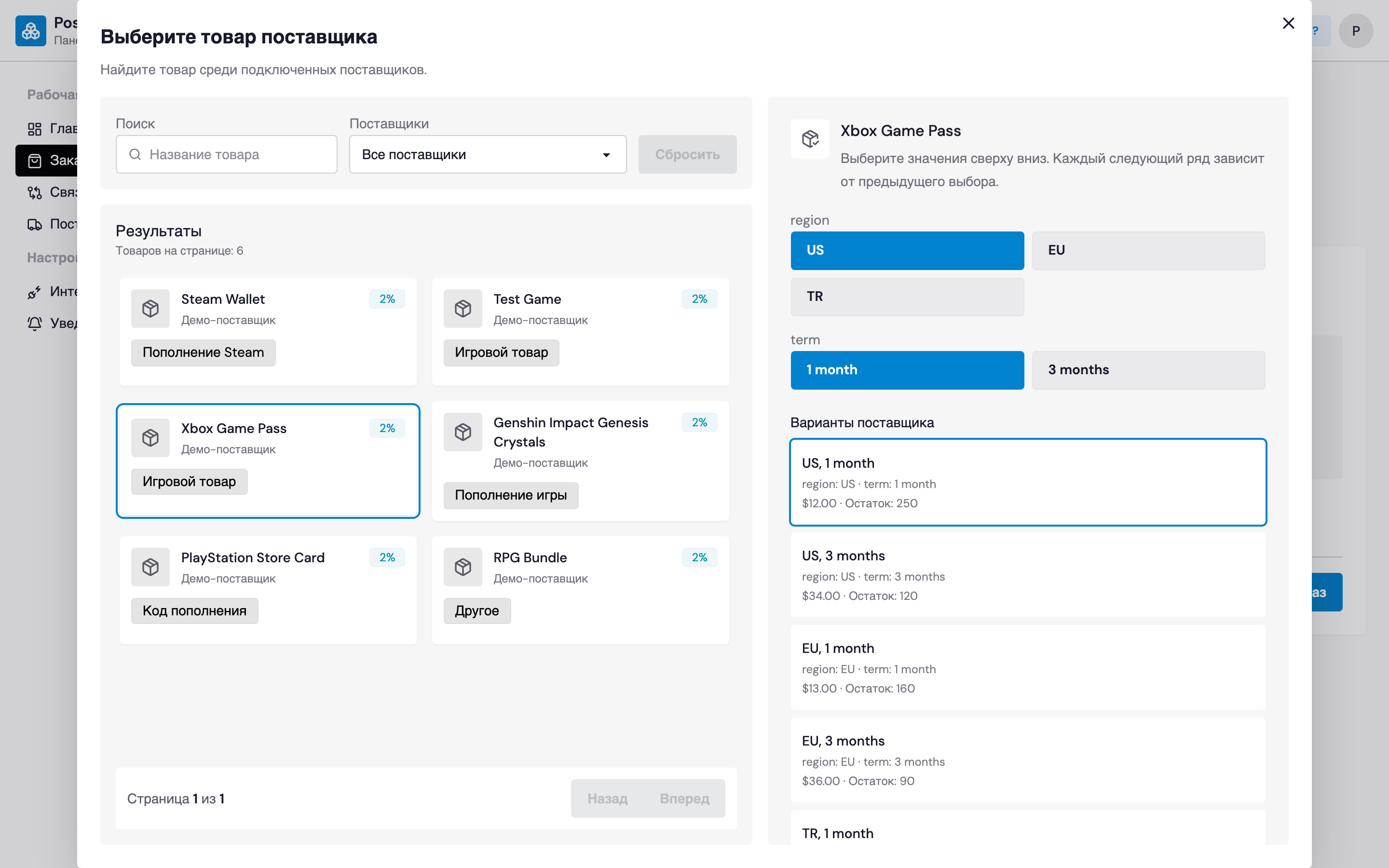This screenshot has width=1389, height=868.
Task: Select the US region option
Action: 907,250
